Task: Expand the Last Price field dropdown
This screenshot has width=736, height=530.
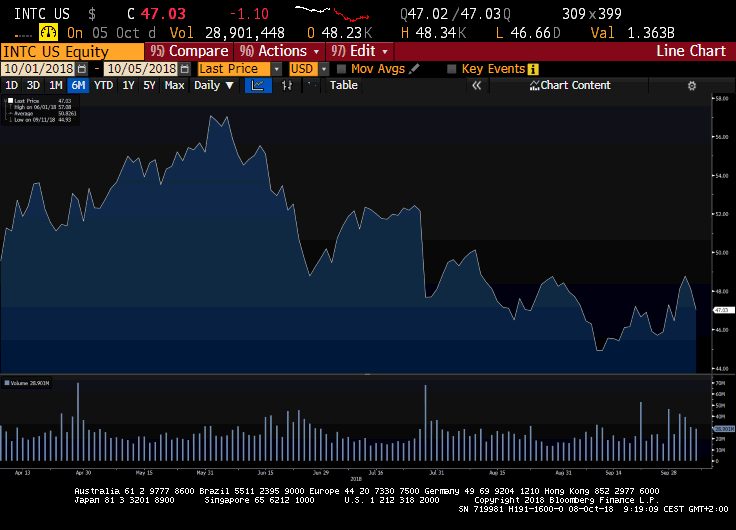Action: [276, 69]
